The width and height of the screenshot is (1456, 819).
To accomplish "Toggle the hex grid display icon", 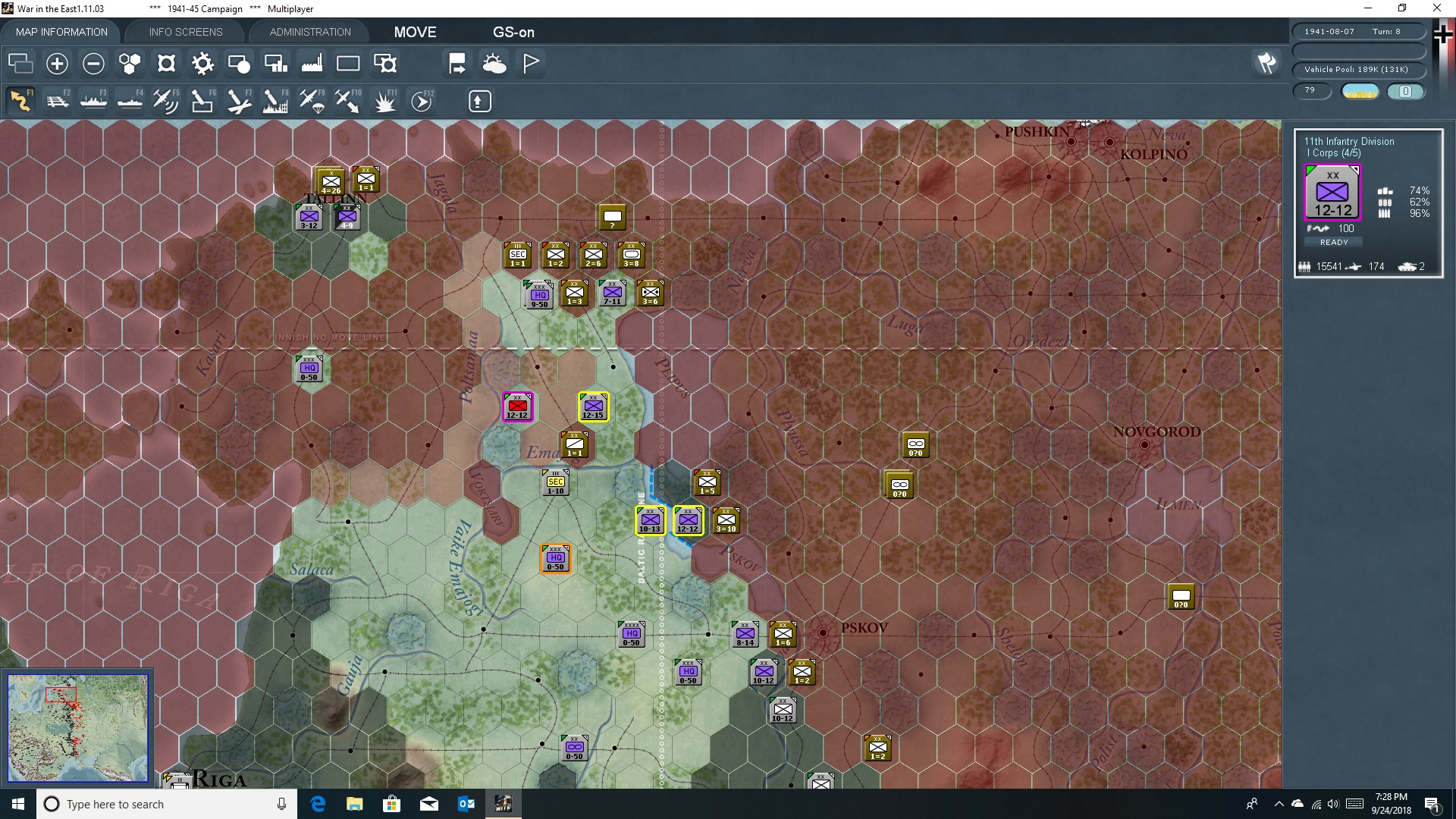I will point(130,64).
